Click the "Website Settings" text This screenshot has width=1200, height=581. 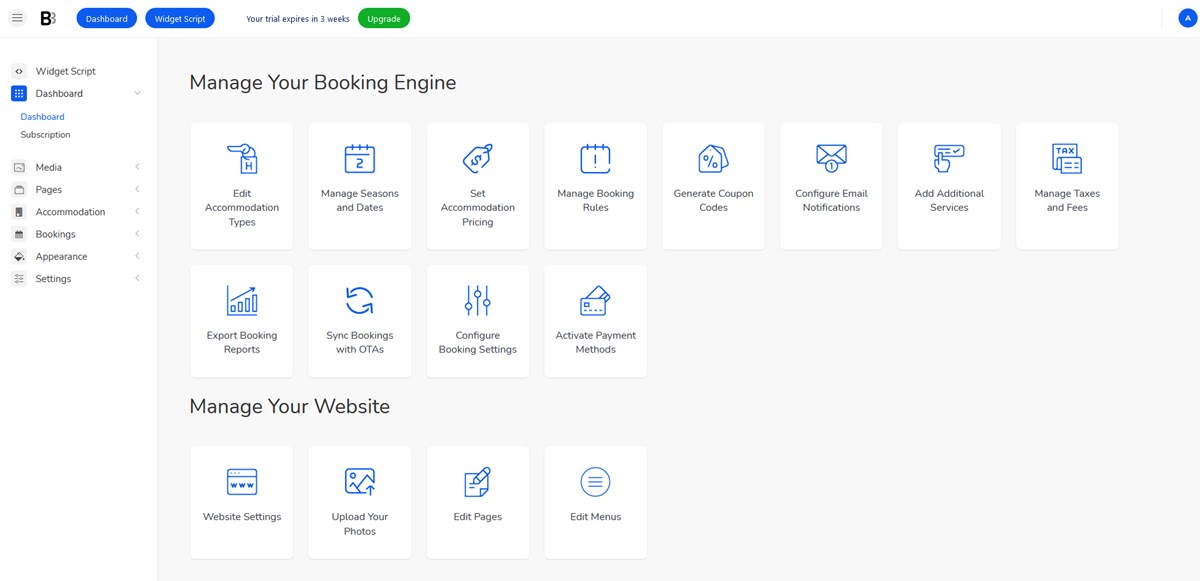(242, 517)
